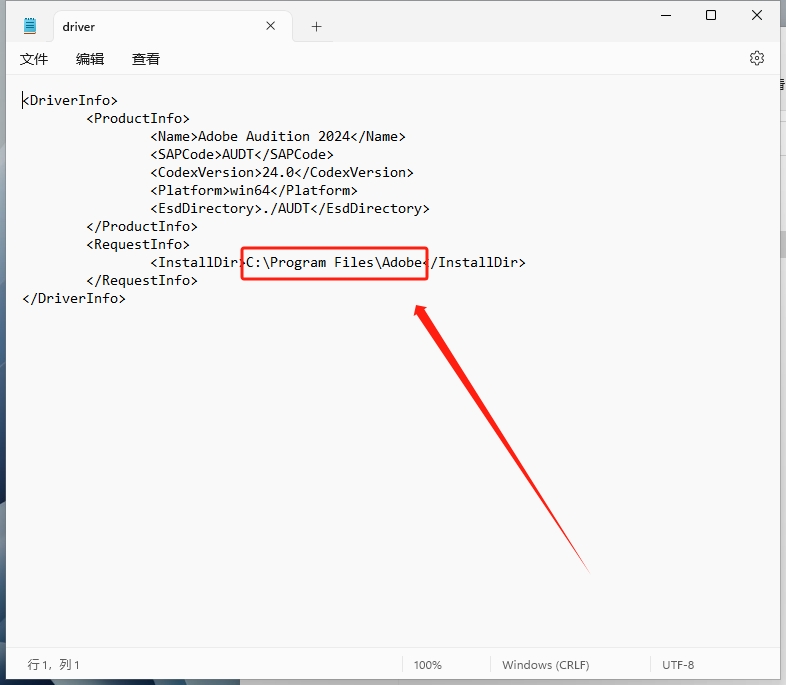
Task: Click the 100% zoom level in status bar
Action: pos(428,665)
